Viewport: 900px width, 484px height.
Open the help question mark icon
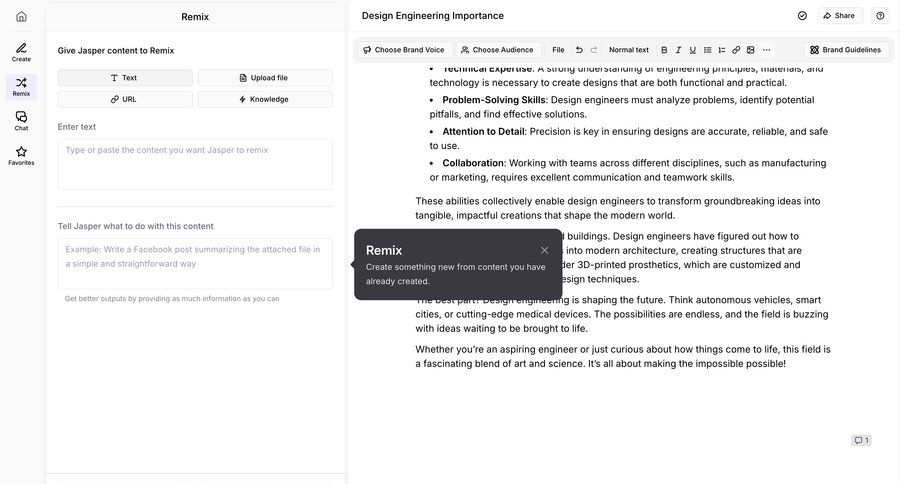pyautogui.click(x=880, y=16)
